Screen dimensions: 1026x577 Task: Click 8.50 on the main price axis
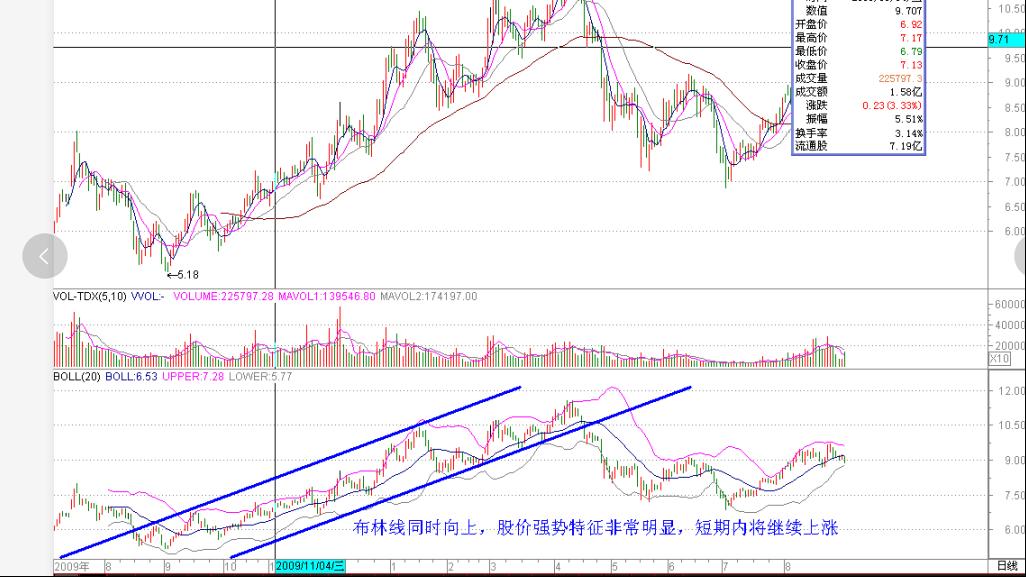click(1012, 108)
